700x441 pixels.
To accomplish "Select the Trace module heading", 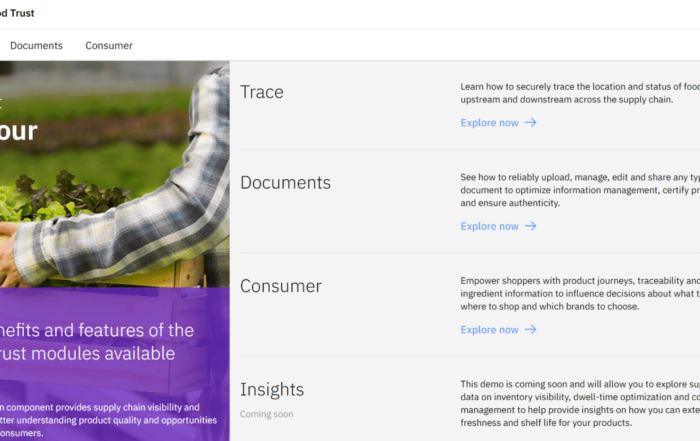I will click(262, 92).
